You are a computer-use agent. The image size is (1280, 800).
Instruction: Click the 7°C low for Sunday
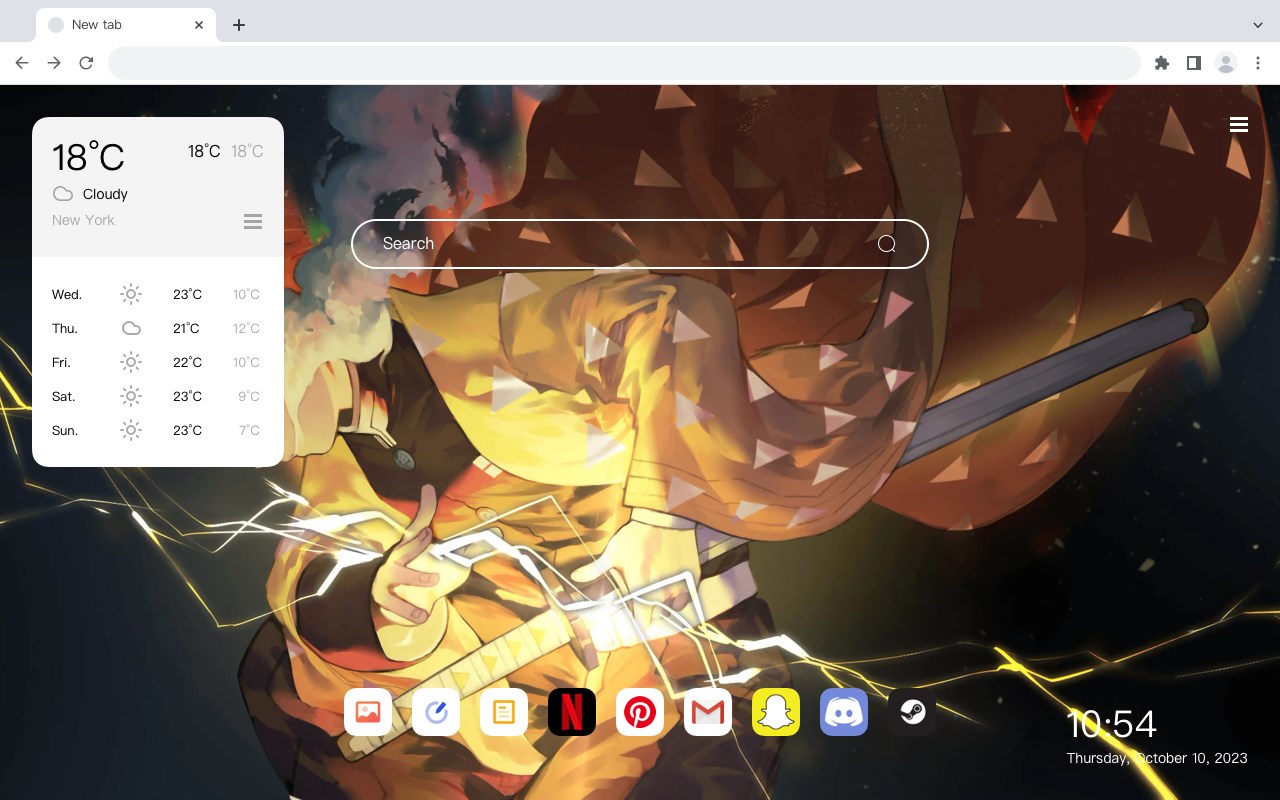(249, 430)
